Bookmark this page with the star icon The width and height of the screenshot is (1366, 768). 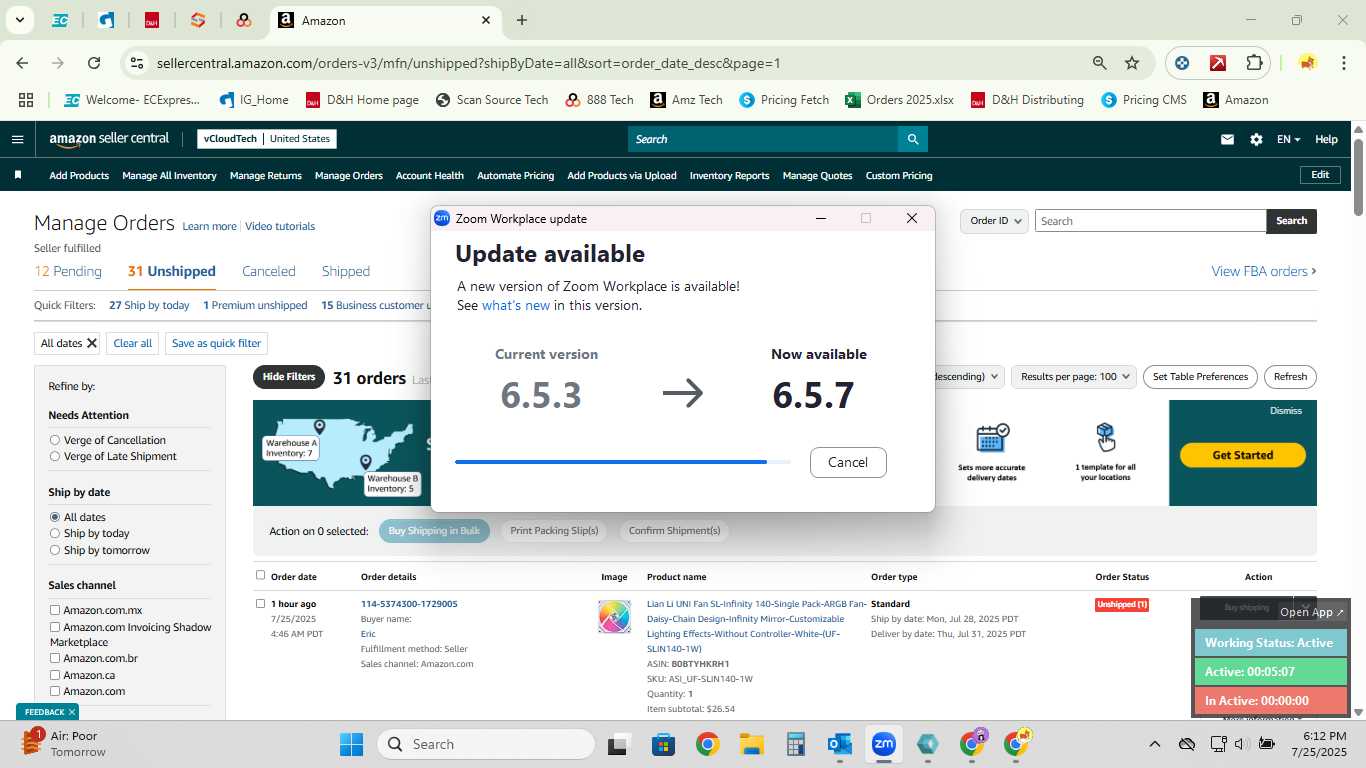(x=1132, y=63)
